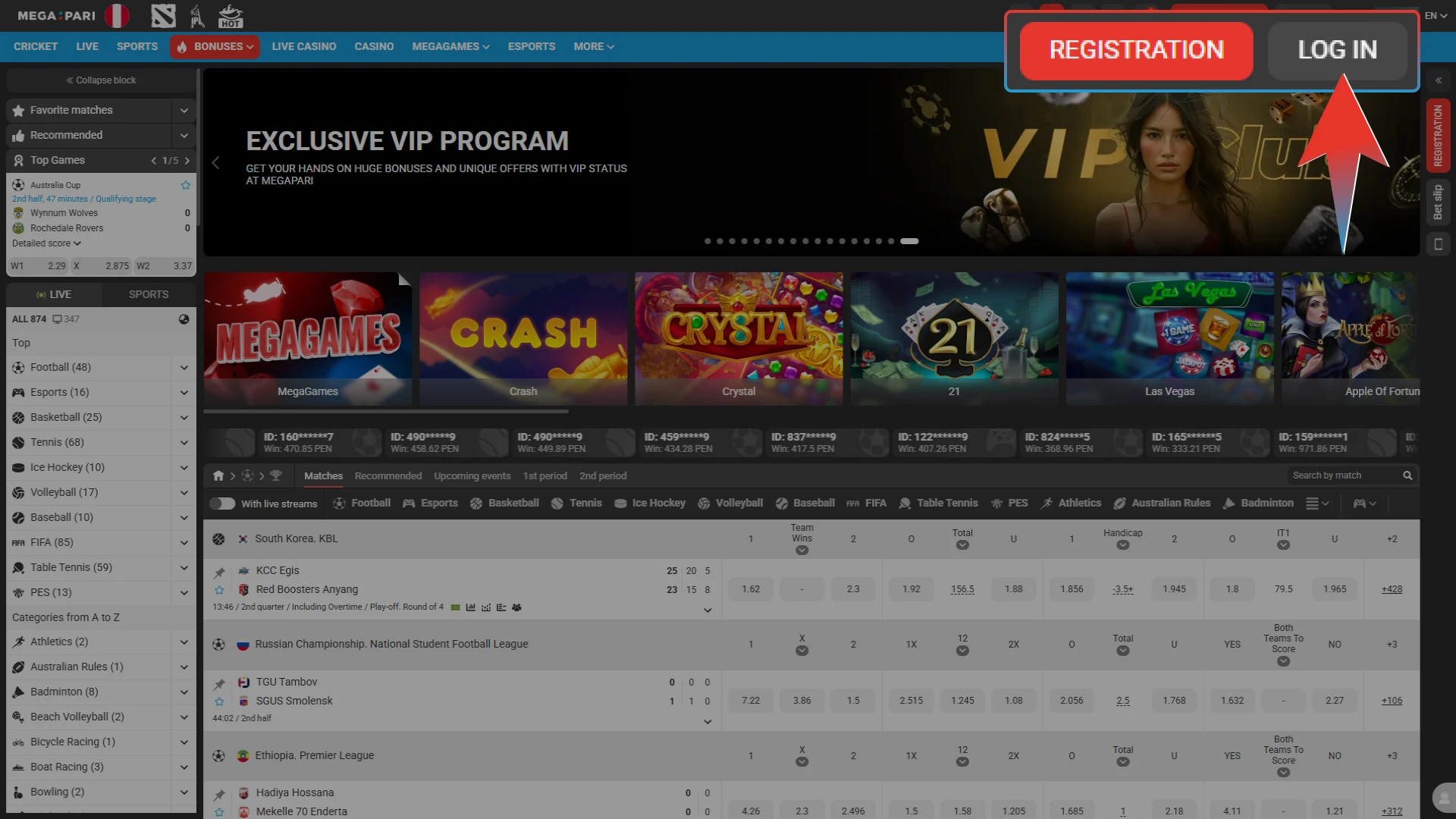The height and width of the screenshot is (819, 1456).
Task: Open the gamepad filter dropdown
Action: [1365, 504]
